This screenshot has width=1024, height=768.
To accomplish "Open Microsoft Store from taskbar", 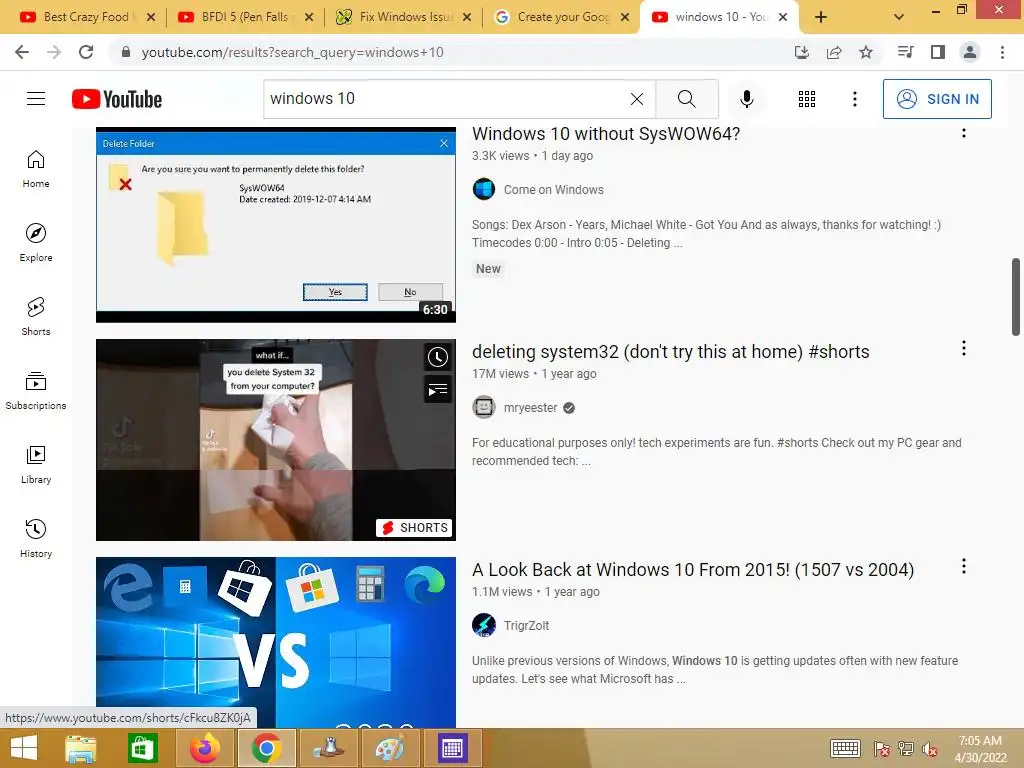I will (142, 748).
